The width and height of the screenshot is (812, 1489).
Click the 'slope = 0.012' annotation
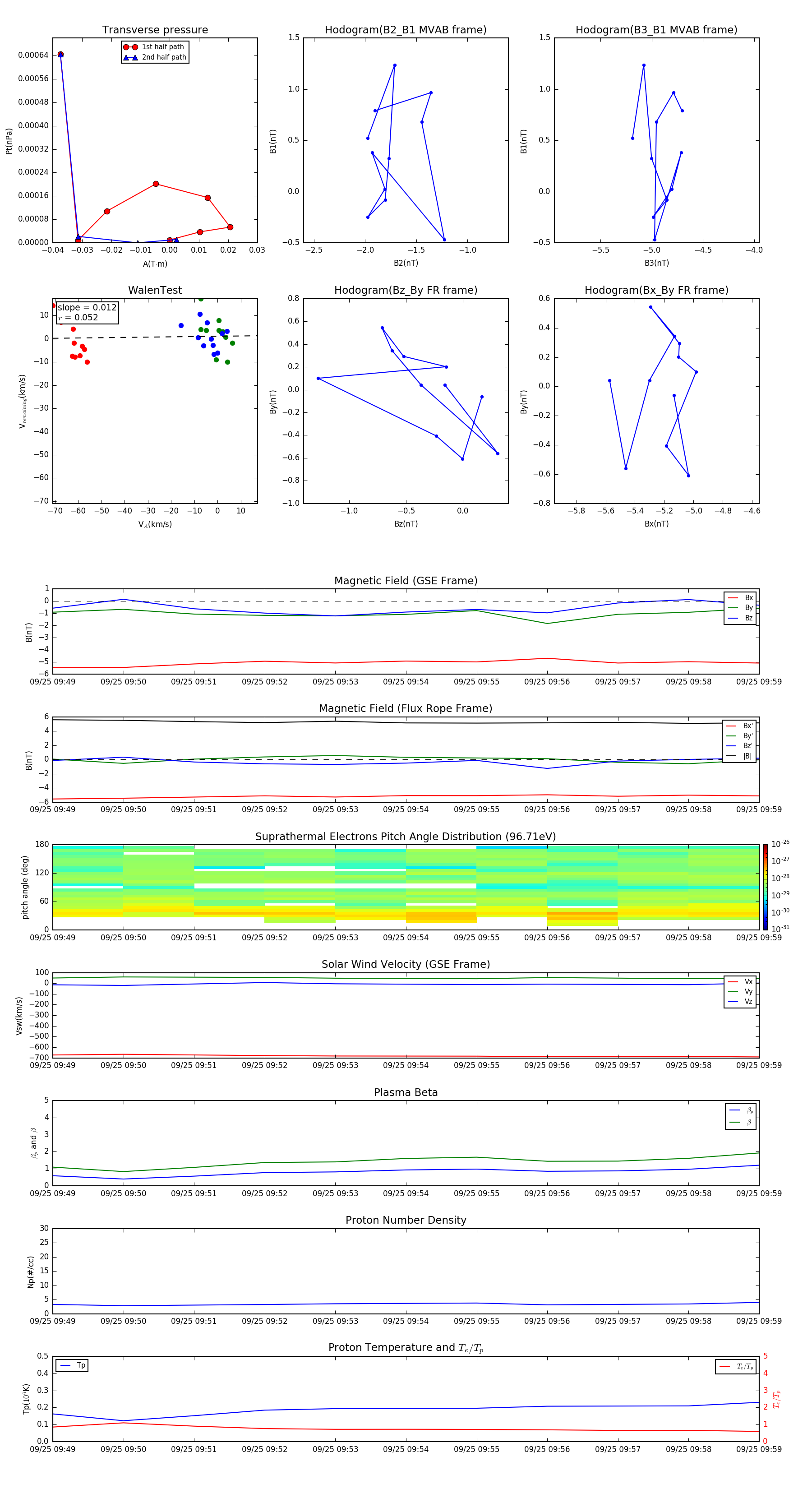coord(87,308)
